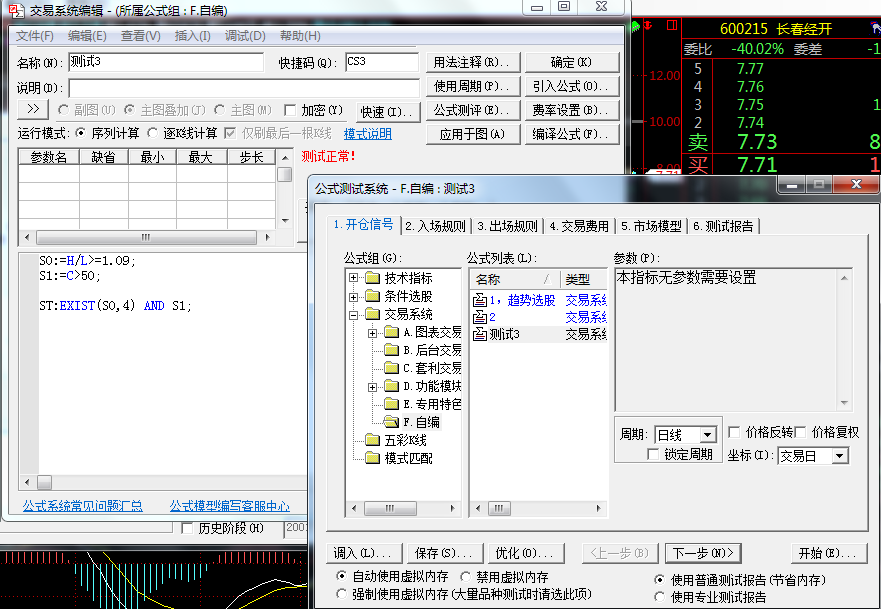Open the 模式说明 link
Image resolution: width=881 pixels, height=609 pixels.
point(367,134)
